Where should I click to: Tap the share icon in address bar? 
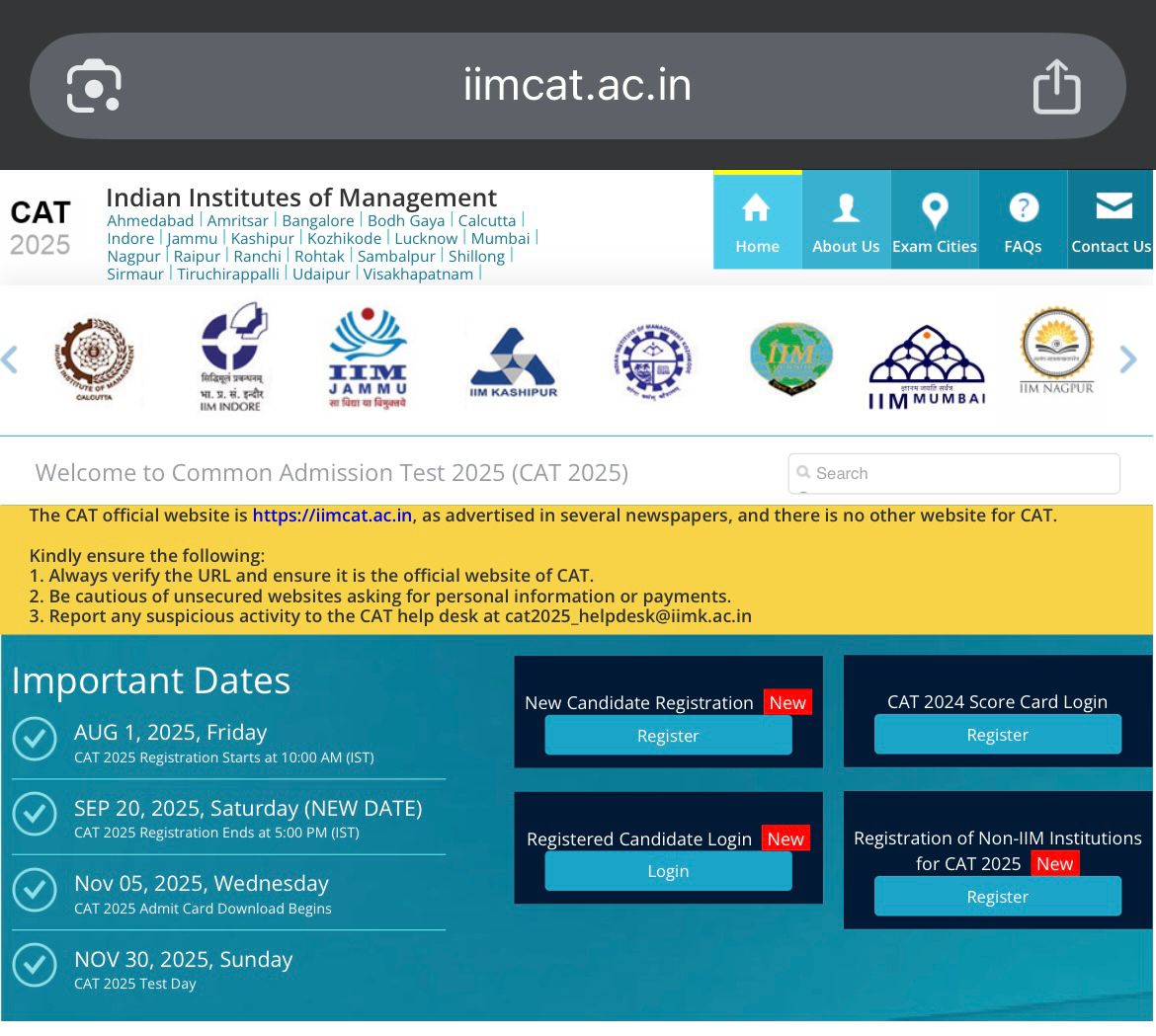(x=1056, y=86)
